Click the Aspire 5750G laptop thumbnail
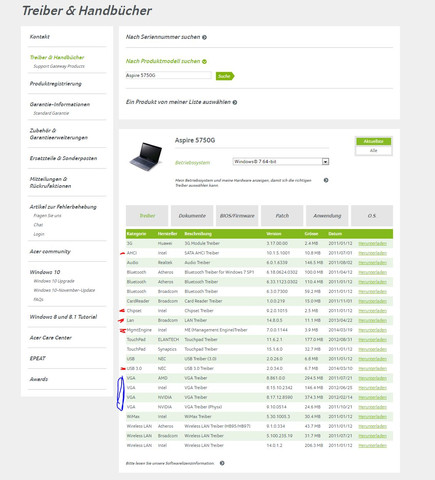 point(146,156)
